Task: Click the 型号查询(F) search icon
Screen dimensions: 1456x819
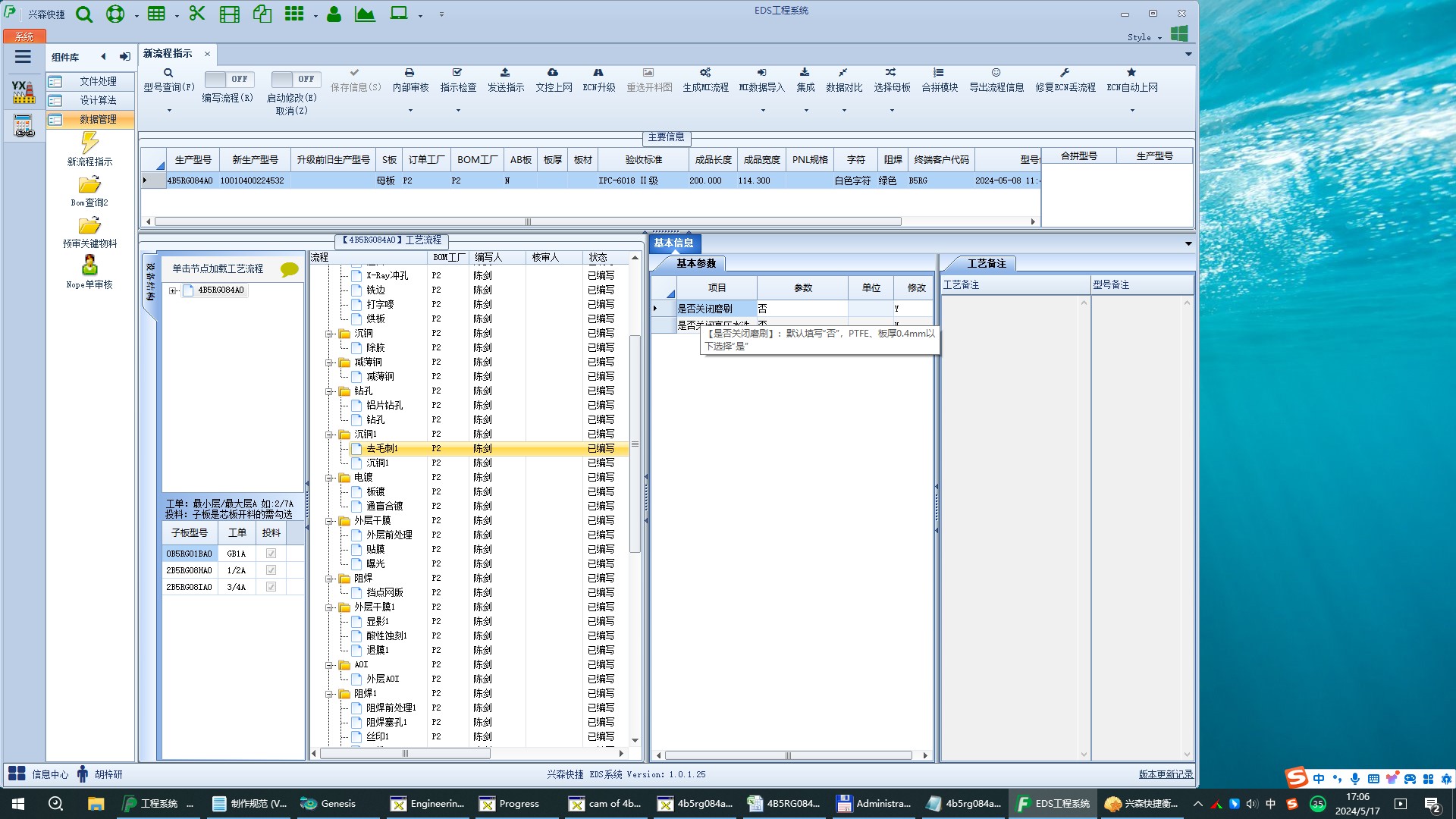Action: click(168, 73)
